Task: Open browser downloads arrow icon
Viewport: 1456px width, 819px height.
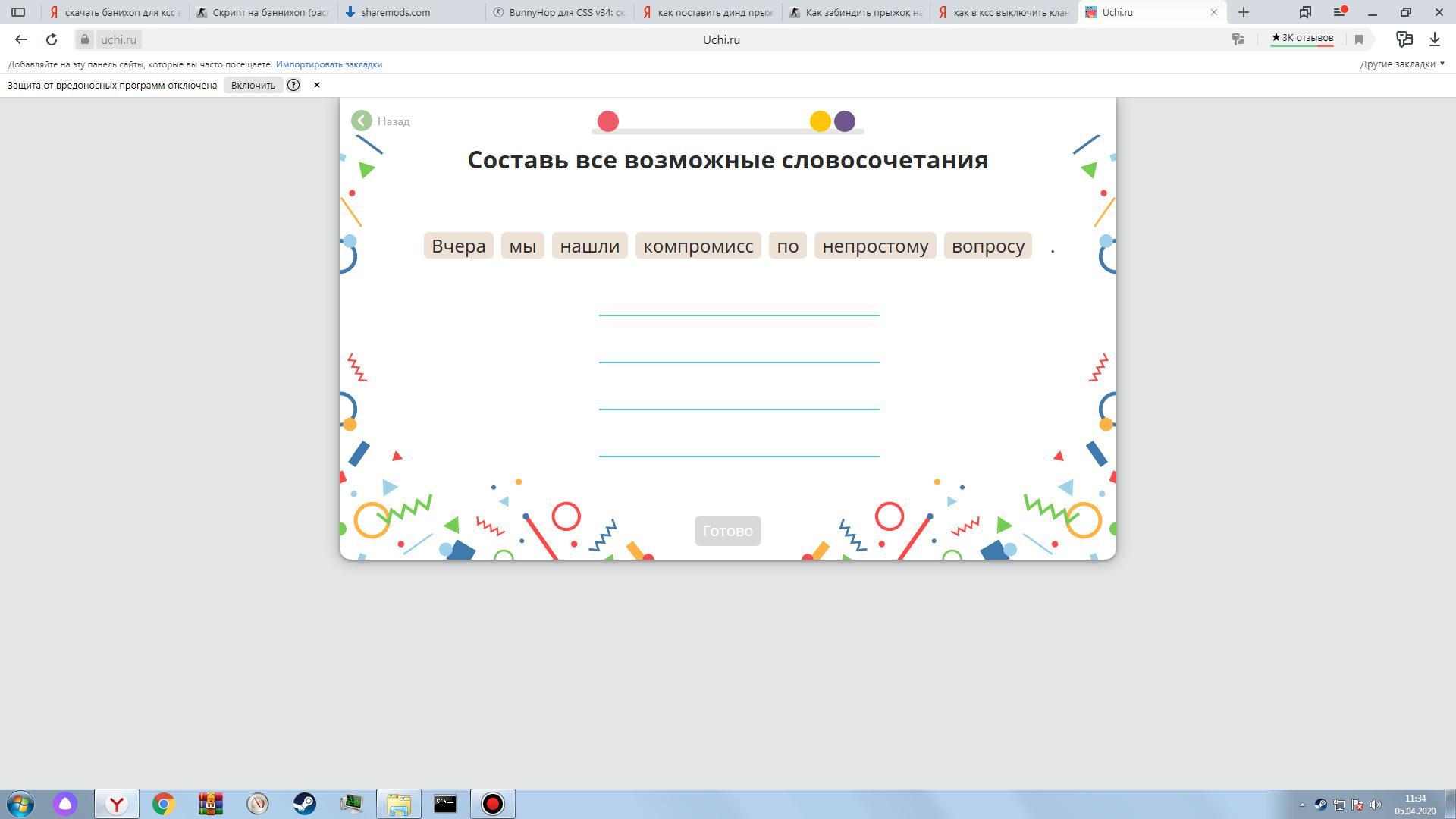Action: [x=1435, y=39]
